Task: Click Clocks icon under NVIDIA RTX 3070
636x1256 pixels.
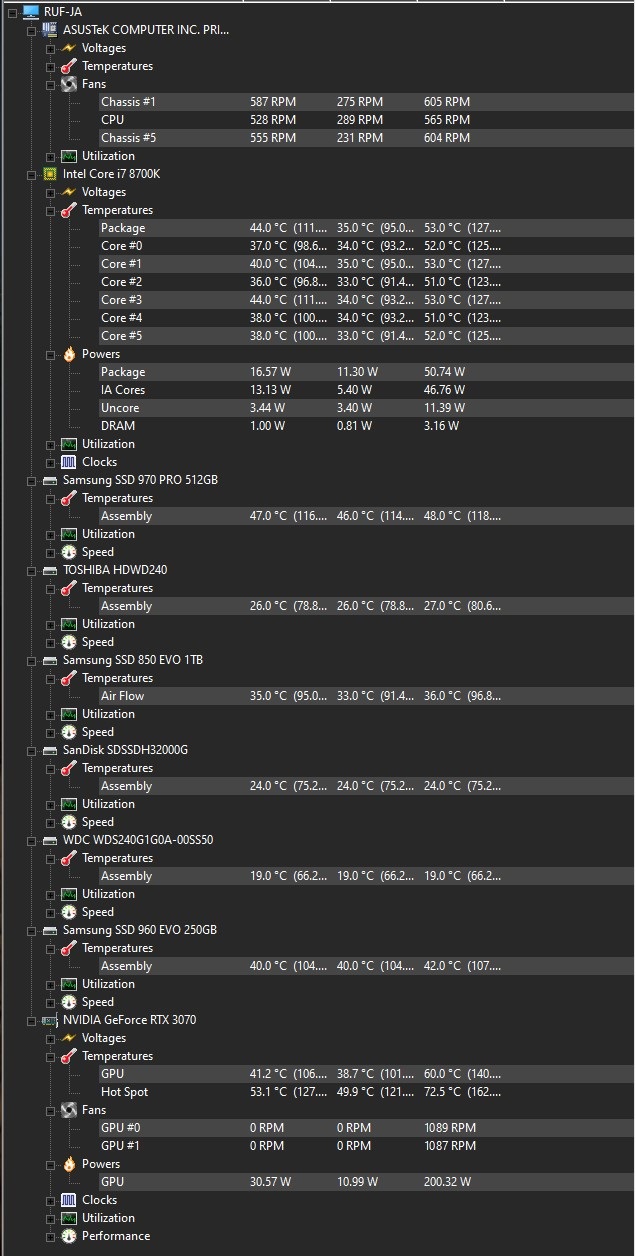Action: click(69, 1200)
